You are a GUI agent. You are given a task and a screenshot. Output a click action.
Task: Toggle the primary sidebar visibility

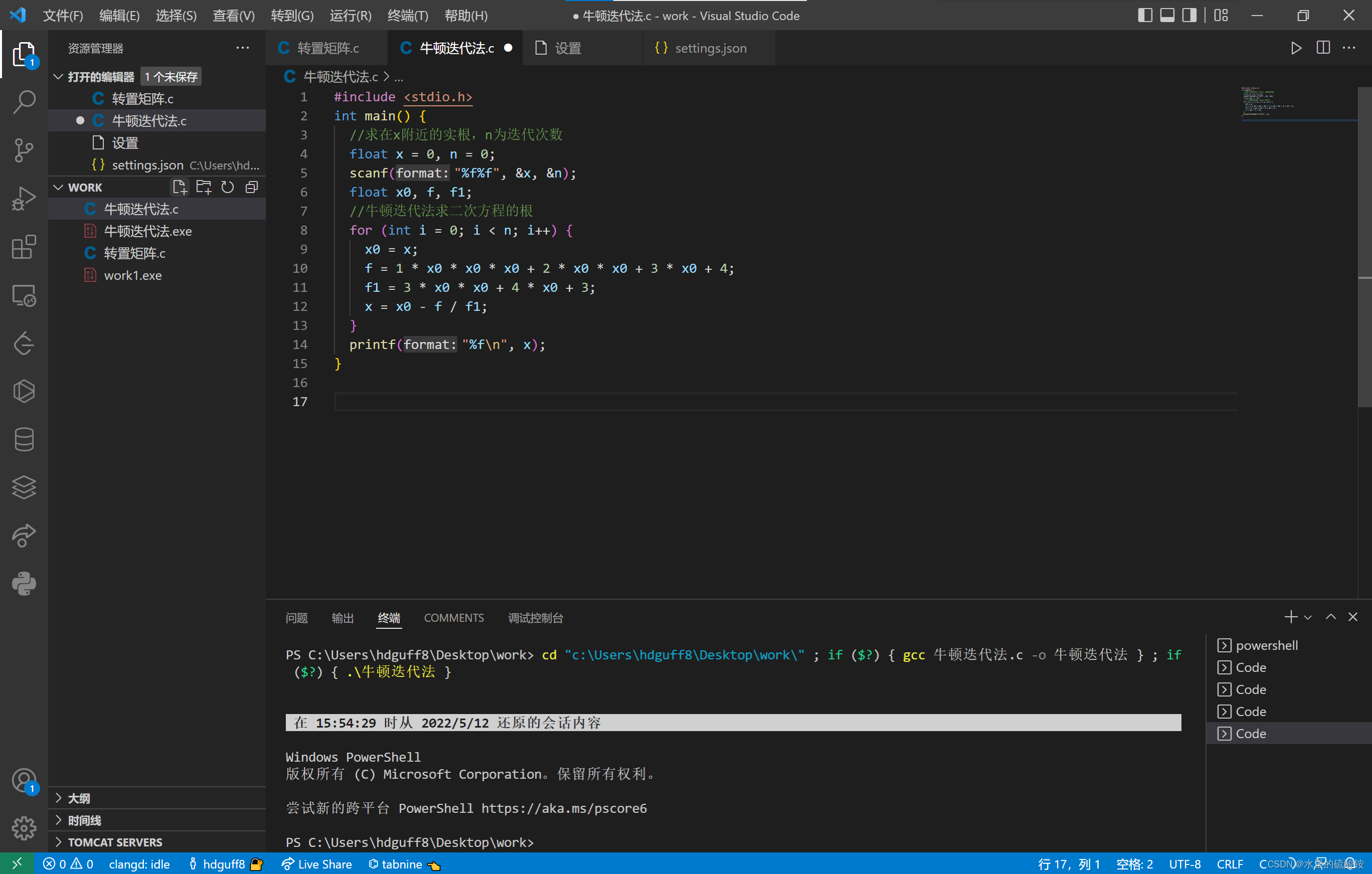[x=1144, y=16]
